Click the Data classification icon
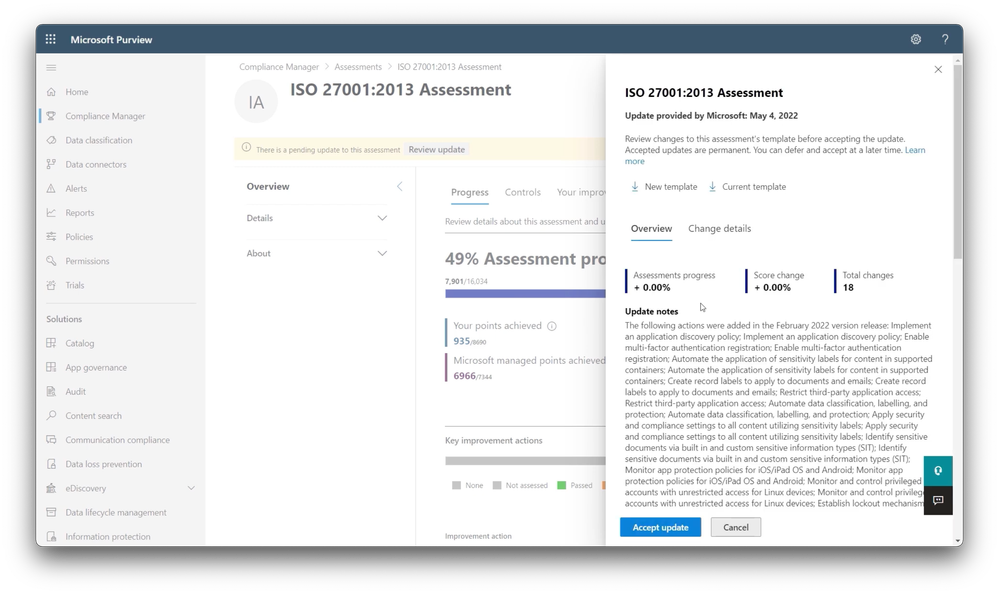Screen dimensions: 999x594 click(51, 140)
